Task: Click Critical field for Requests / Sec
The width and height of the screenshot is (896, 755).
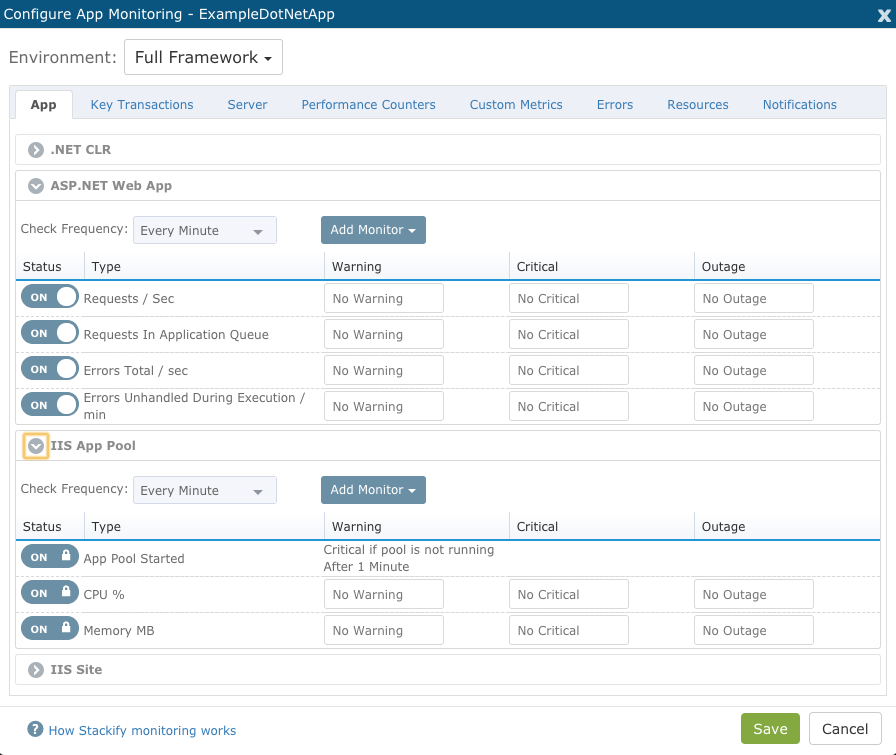Action: pyautogui.click(x=569, y=298)
